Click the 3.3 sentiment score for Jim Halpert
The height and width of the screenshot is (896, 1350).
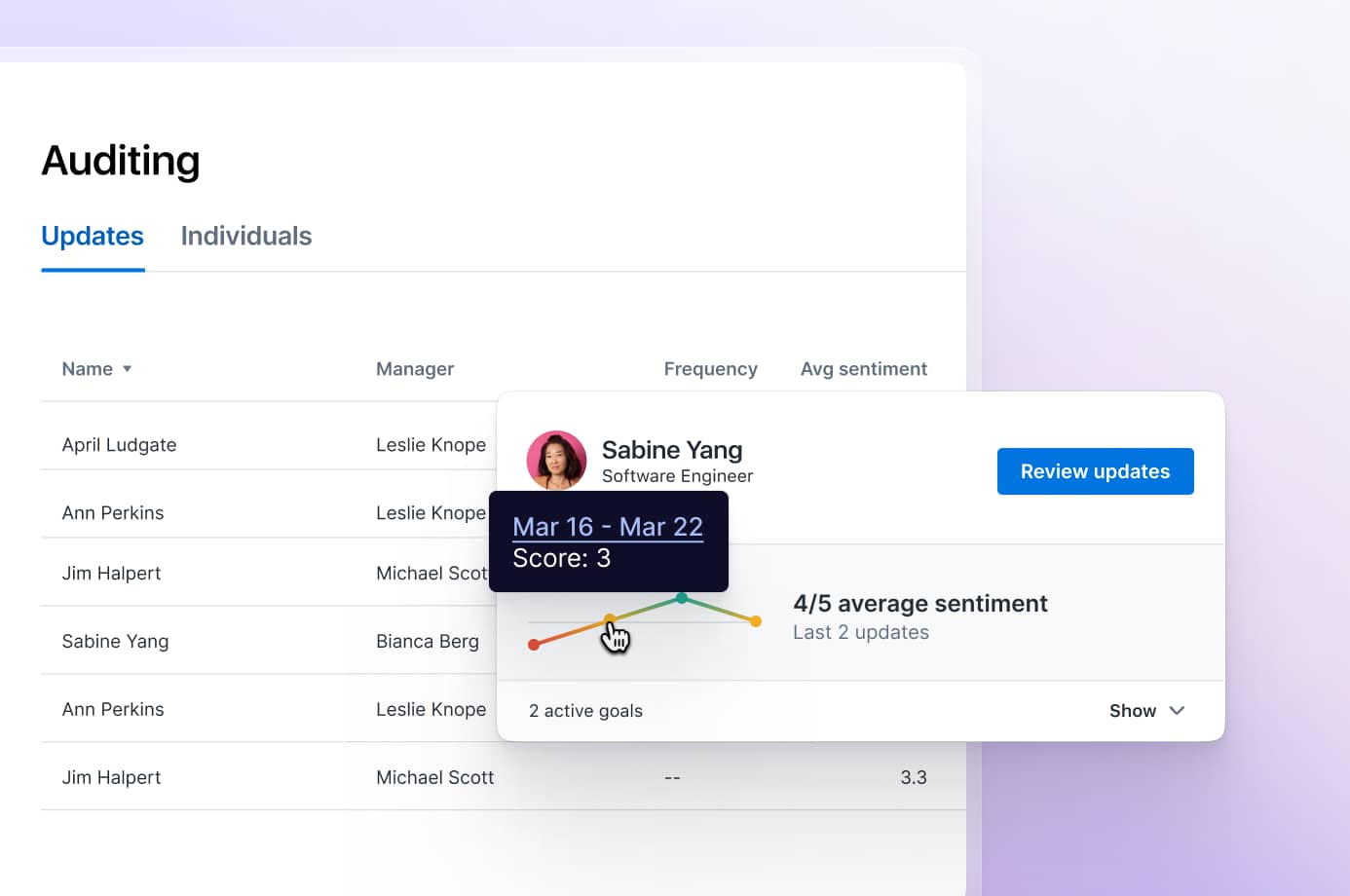click(914, 777)
